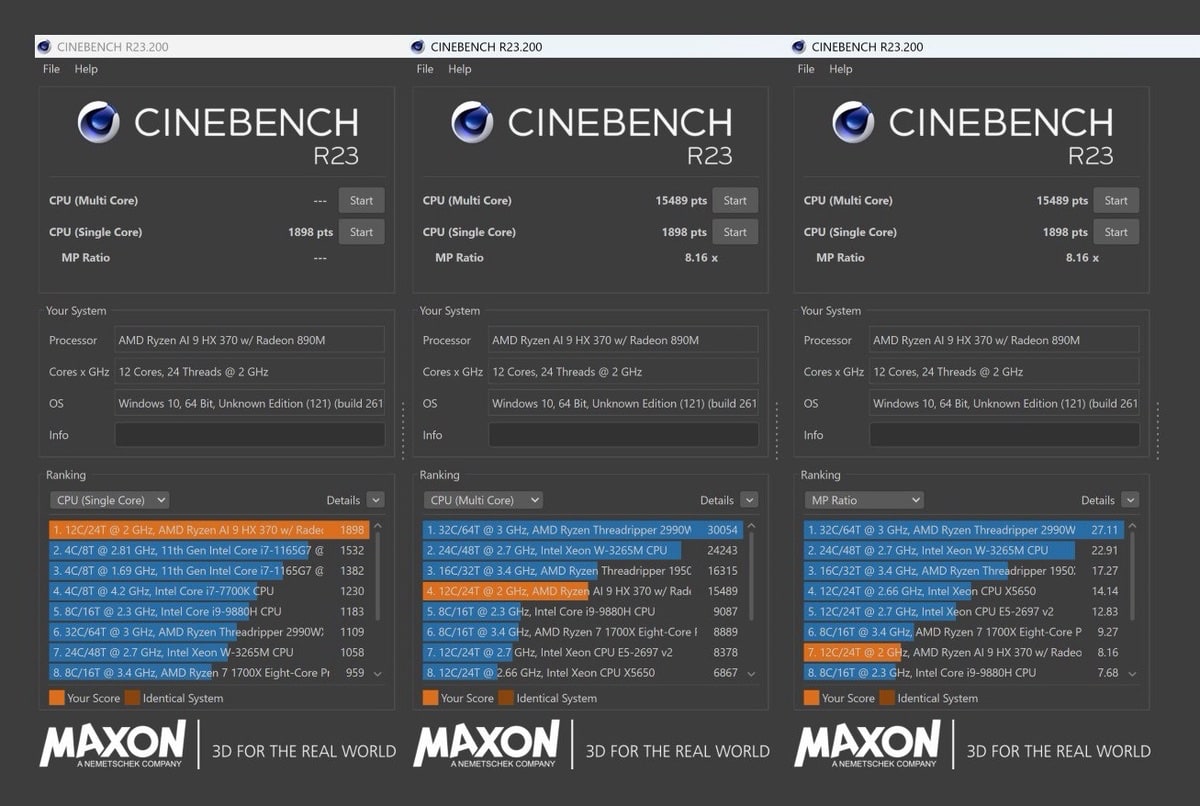Open the File menu in the leftmost window
This screenshot has width=1200, height=806.
point(51,69)
